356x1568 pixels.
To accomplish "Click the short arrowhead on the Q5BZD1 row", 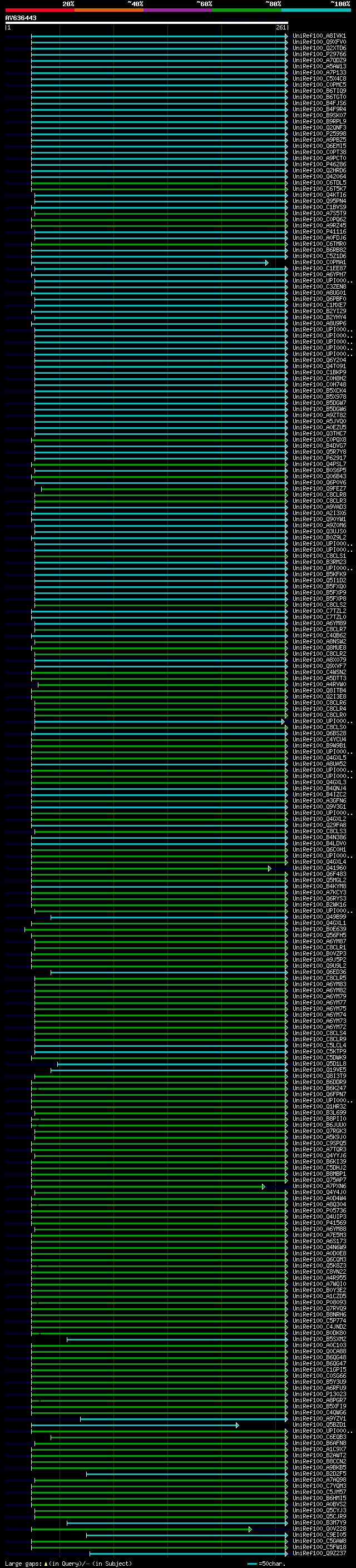I will pos(238,1426).
